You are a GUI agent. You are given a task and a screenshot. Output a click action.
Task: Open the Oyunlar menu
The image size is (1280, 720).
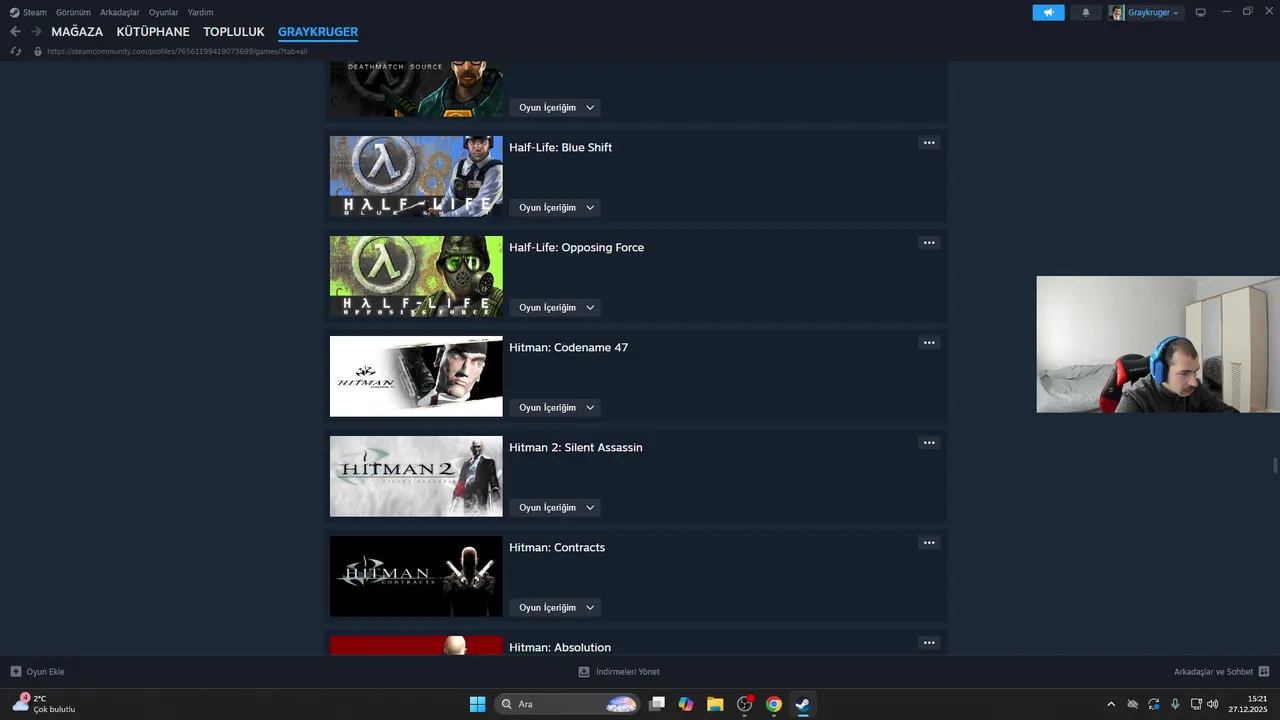(x=164, y=12)
